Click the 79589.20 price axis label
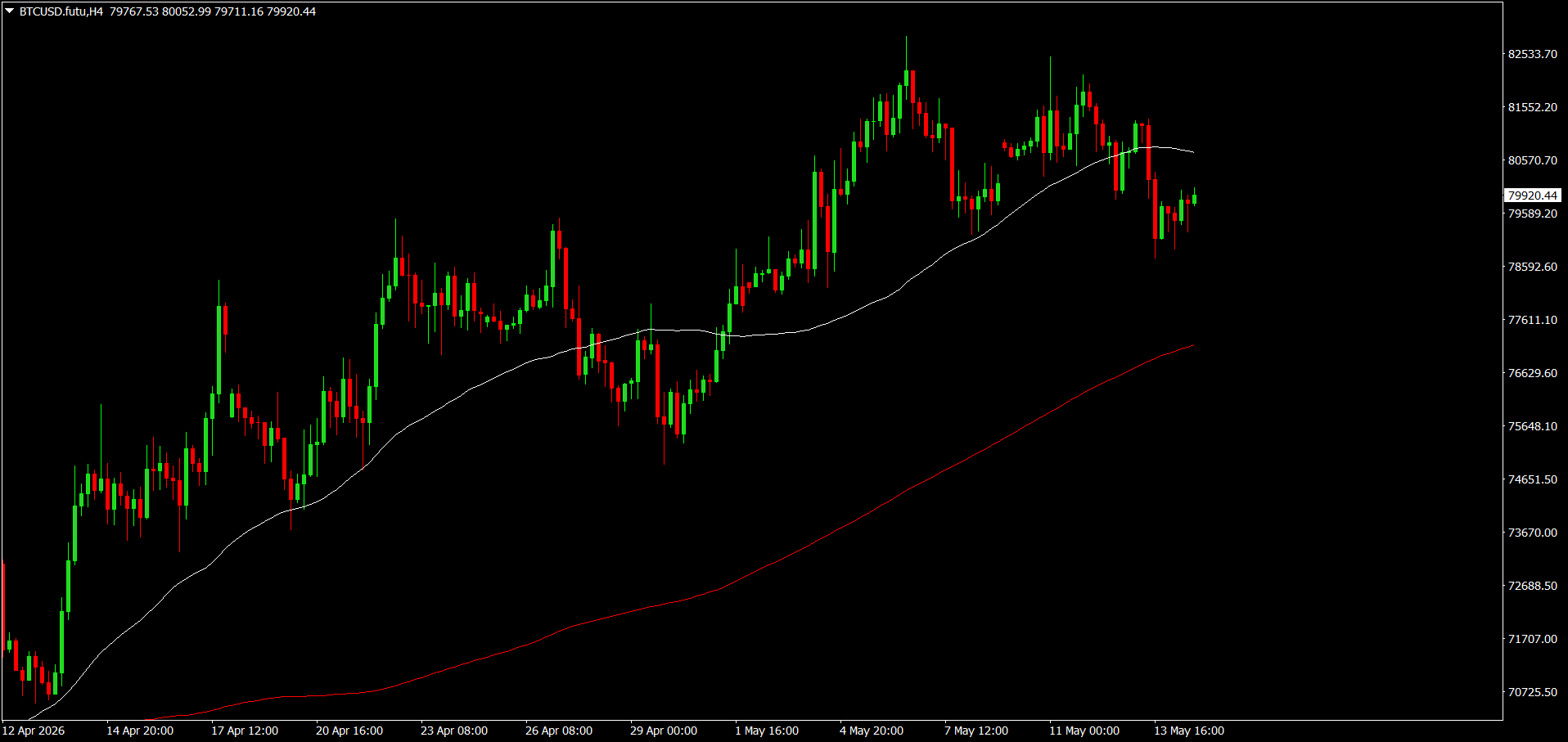This screenshot has height=742, width=1568. coord(1533,214)
